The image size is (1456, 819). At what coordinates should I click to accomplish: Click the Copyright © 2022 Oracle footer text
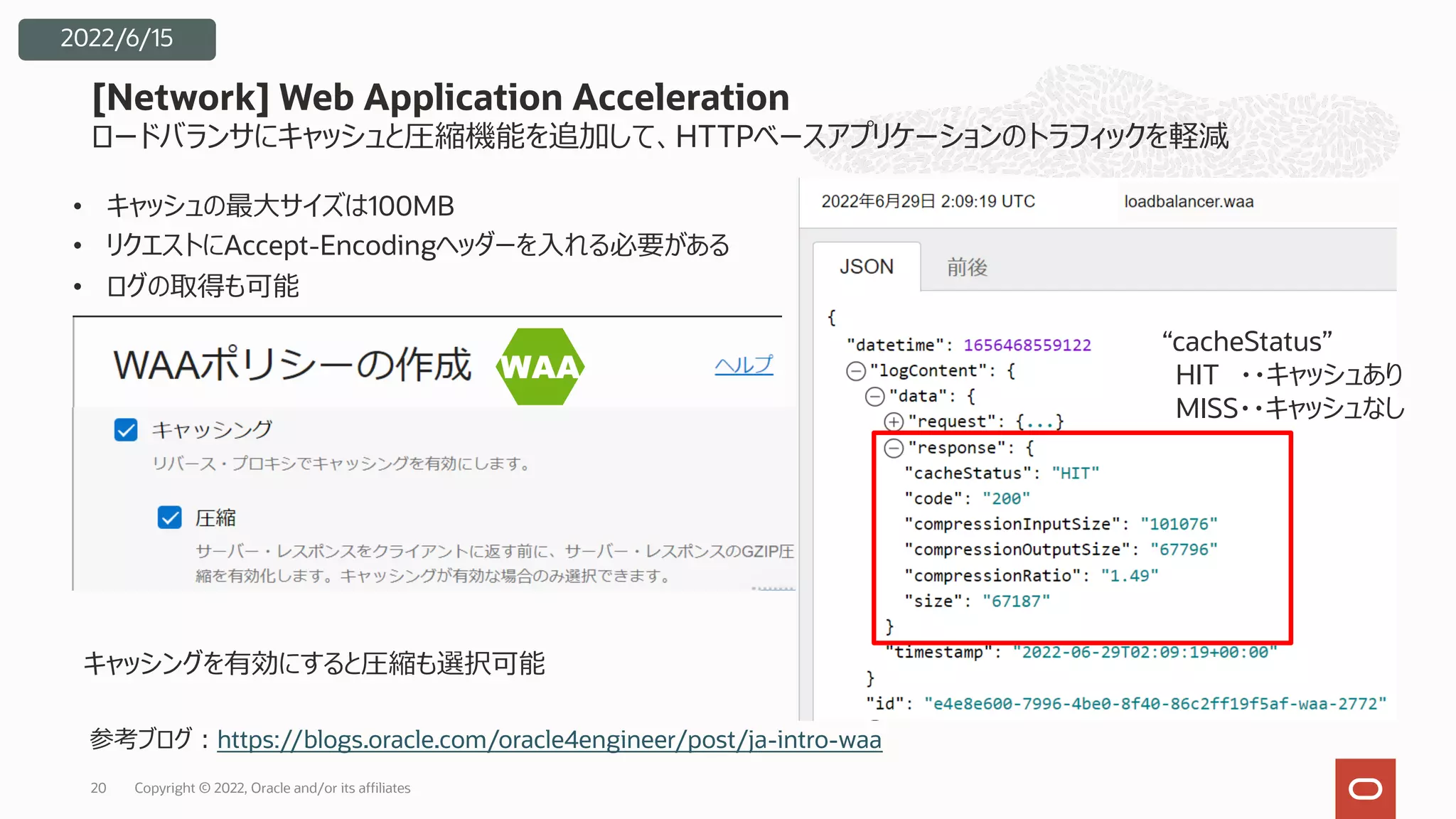(x=272, y=788)
